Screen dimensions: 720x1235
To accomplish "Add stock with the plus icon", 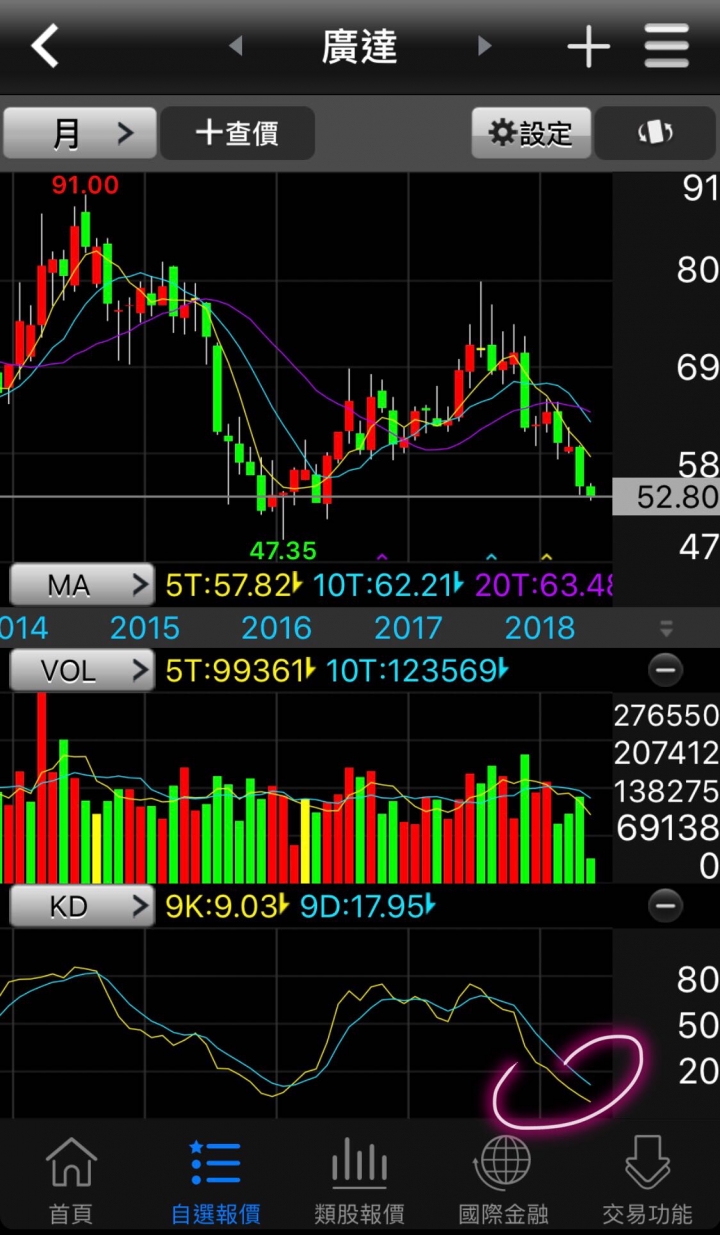I will [588, 46].
